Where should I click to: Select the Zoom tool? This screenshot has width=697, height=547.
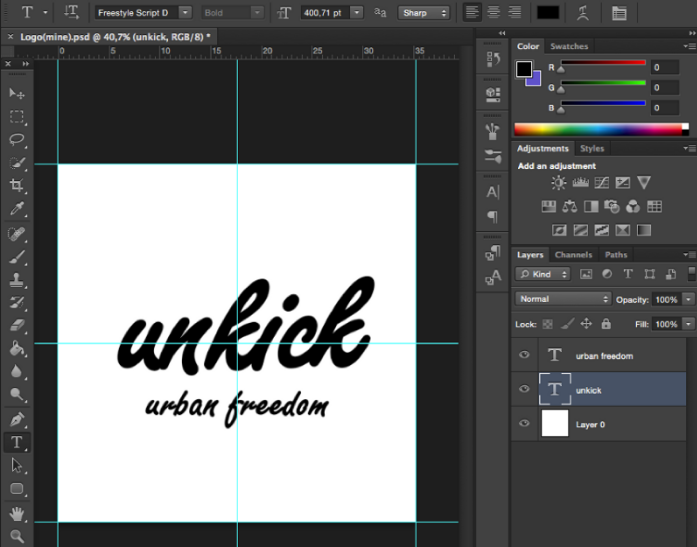point(17,536)
